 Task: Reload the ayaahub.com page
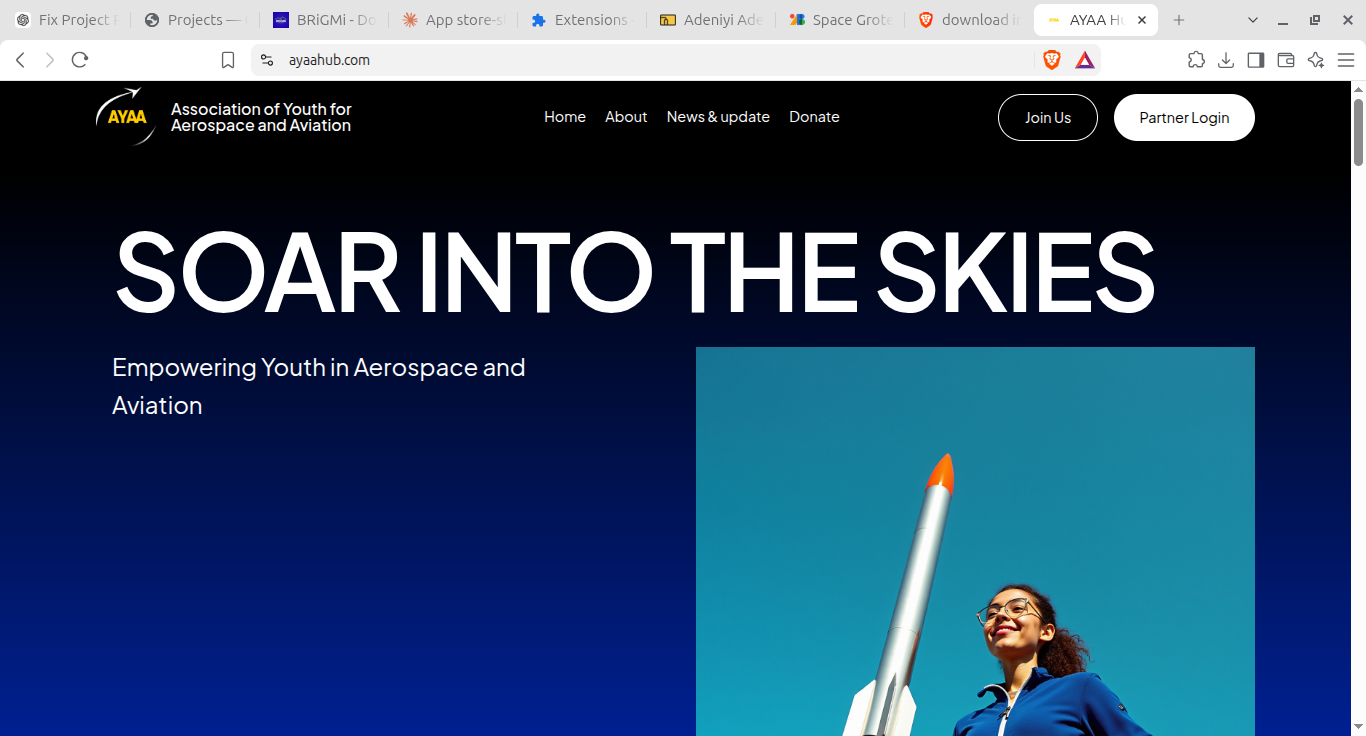pos(80,60)
